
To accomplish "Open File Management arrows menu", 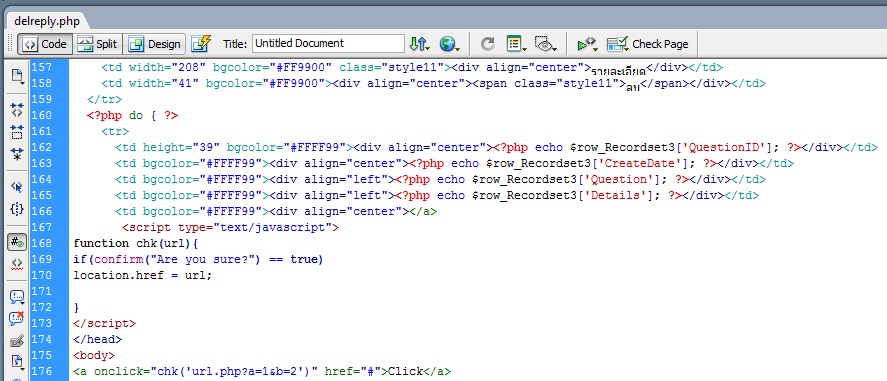I will coord(419,44).
